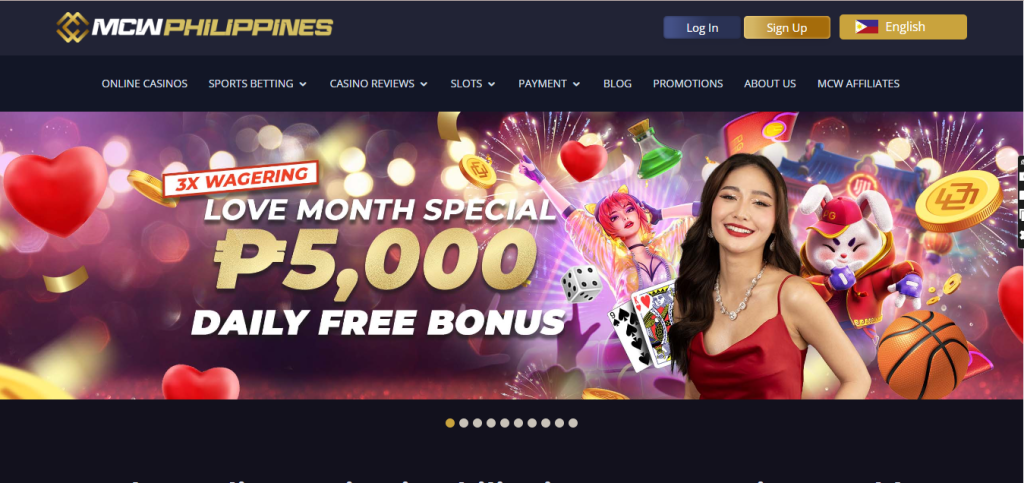1024x483 pixels.
Task: Click the Philippine flag icon
Action: (x=866, y=27)
